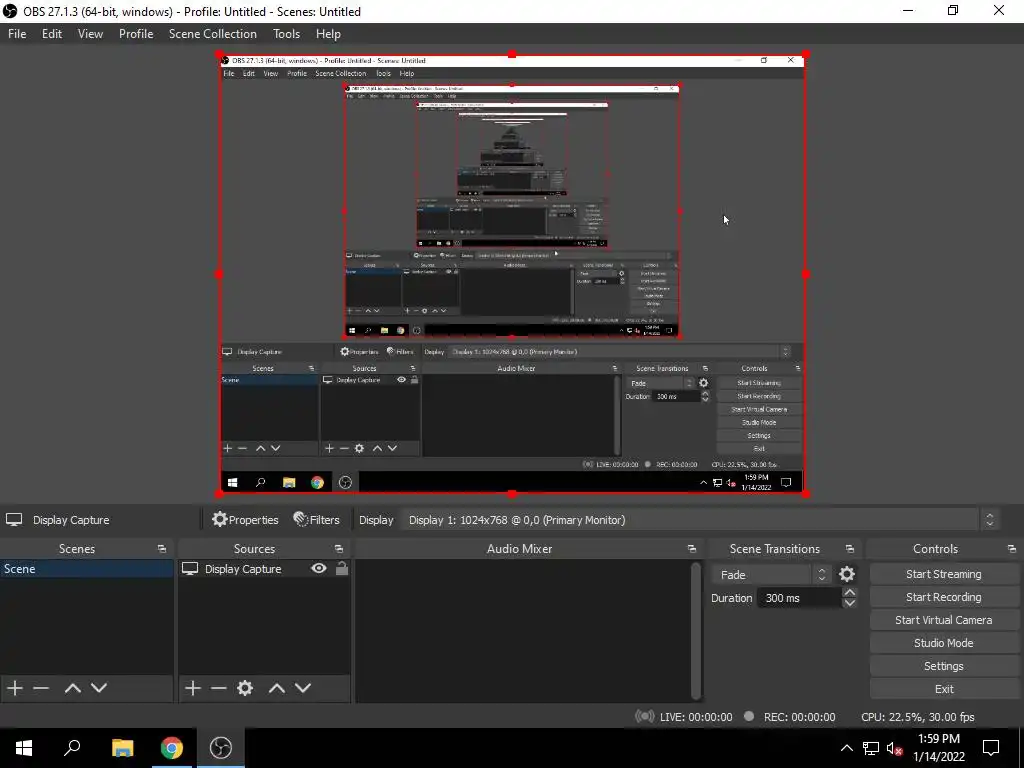
Task: Click the Display combo box spinner arrows
Action: 989,520
